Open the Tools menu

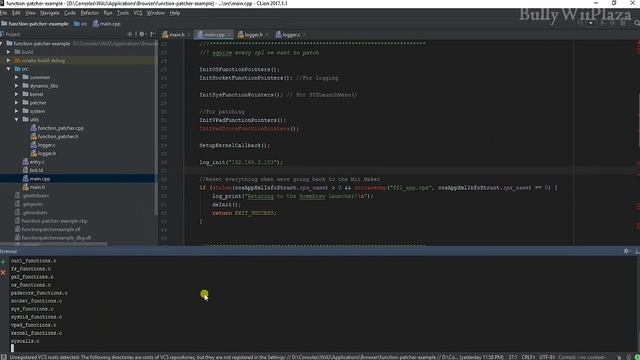(122, 13)
